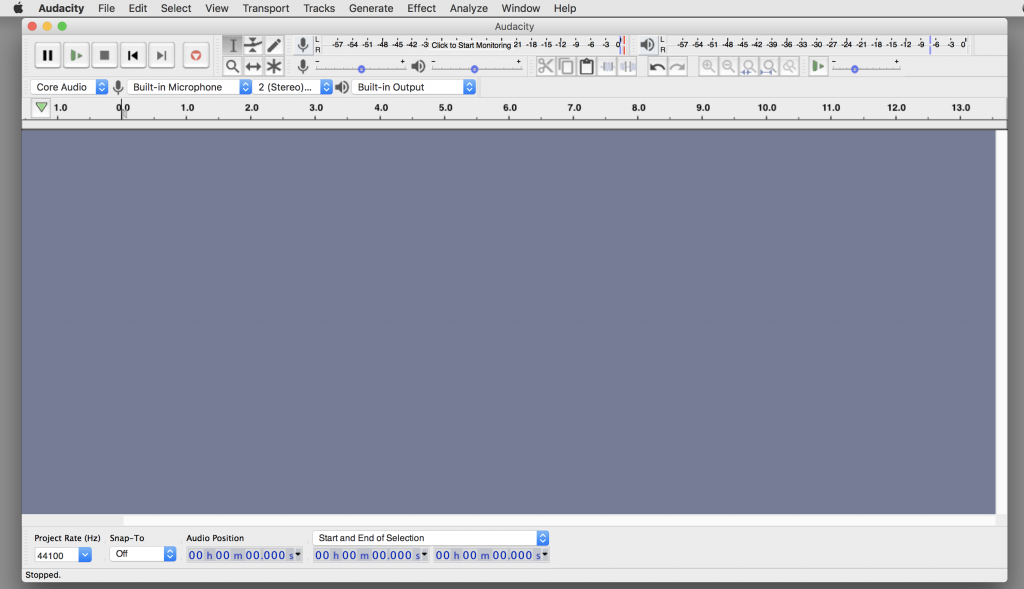This screenshot has width=1024, height=589.
Task: Open the Generate menu
Action: (371, 8)
